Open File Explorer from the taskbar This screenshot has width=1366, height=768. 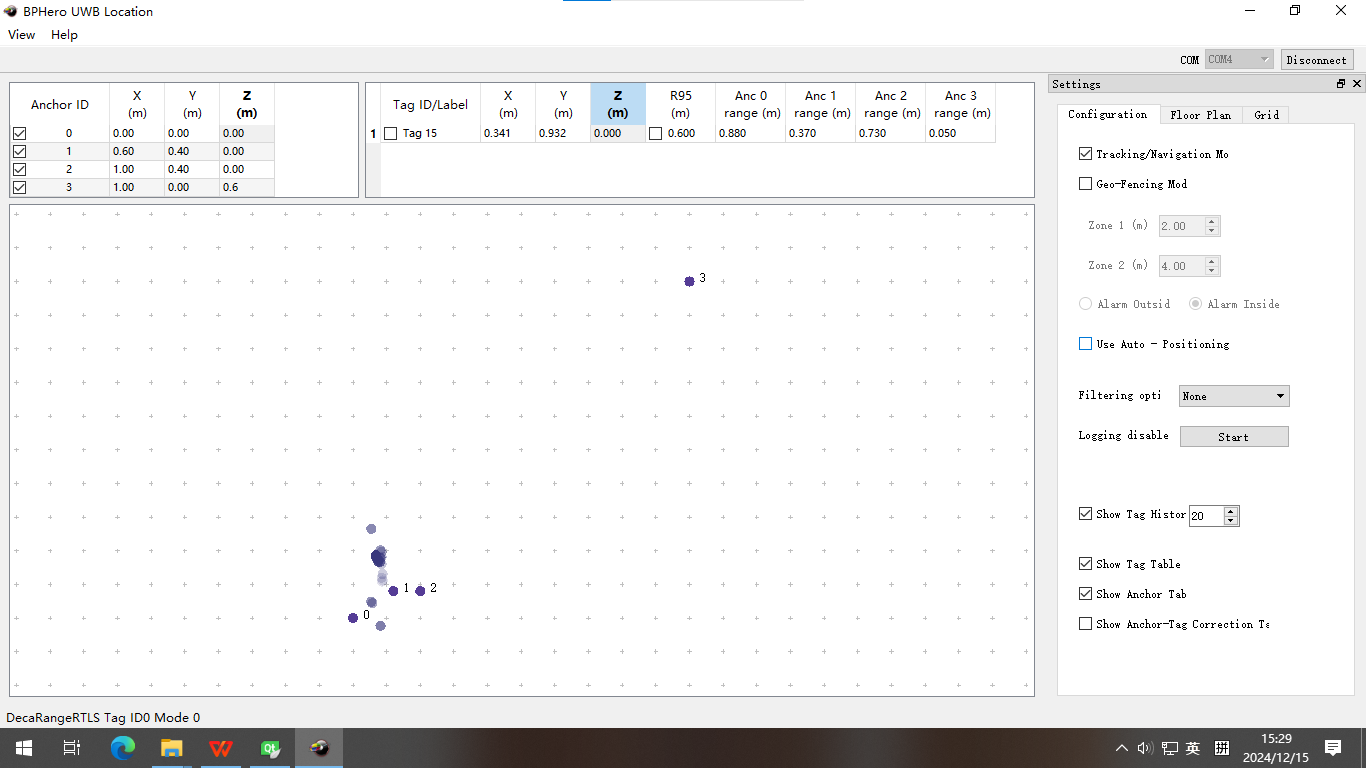[172, 748]
